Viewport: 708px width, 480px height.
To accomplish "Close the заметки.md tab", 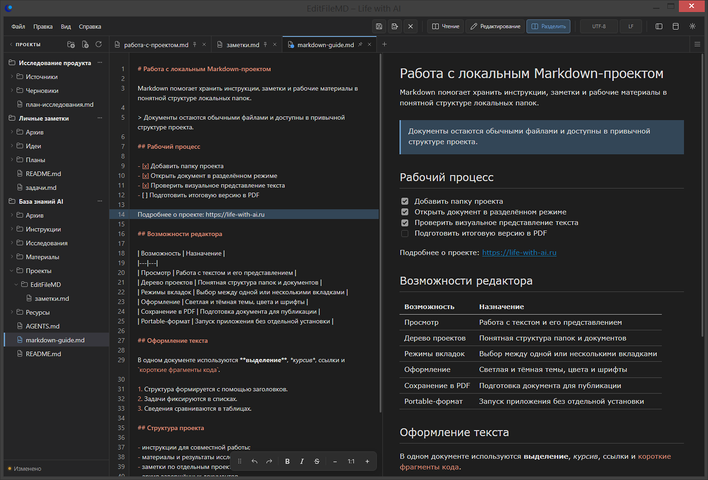I will point(275,44).
